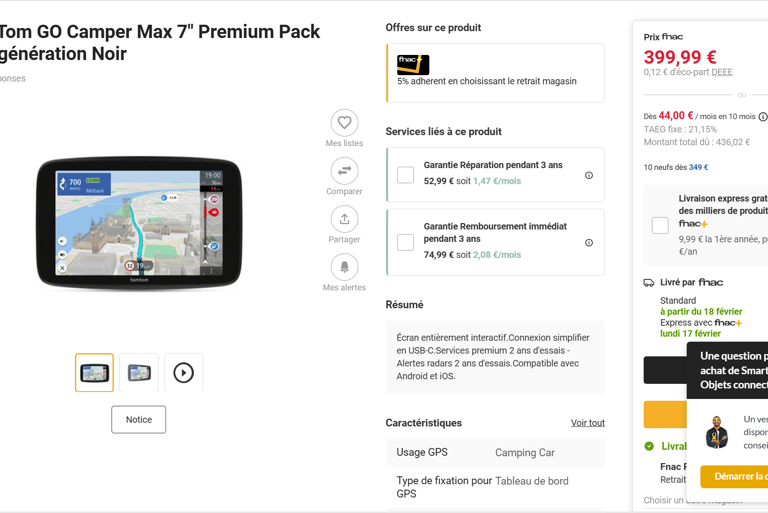Play the product video thumbnail

183,373
